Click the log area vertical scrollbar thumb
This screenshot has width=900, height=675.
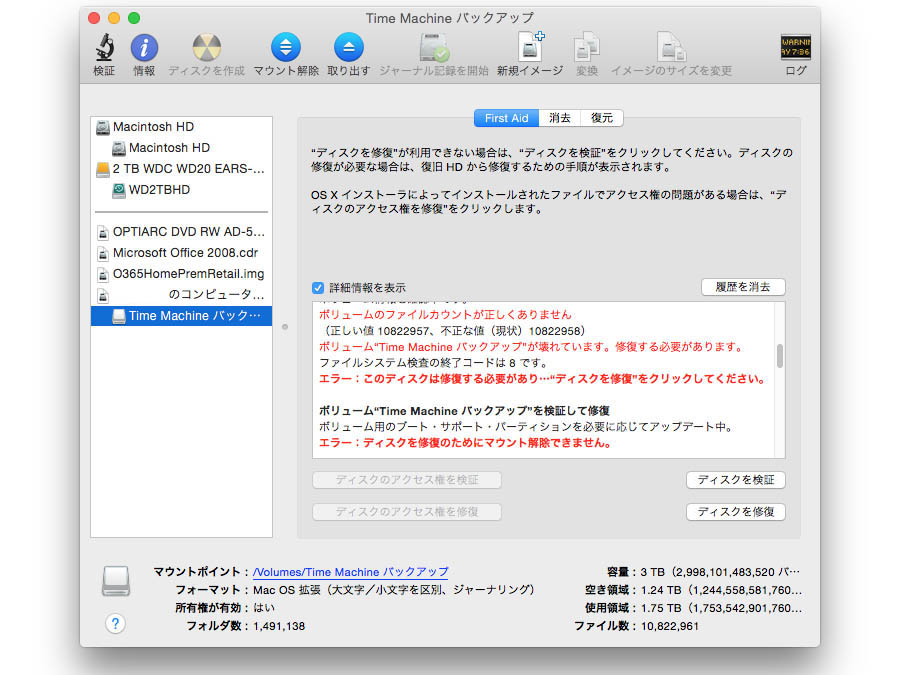click(779, 356)
